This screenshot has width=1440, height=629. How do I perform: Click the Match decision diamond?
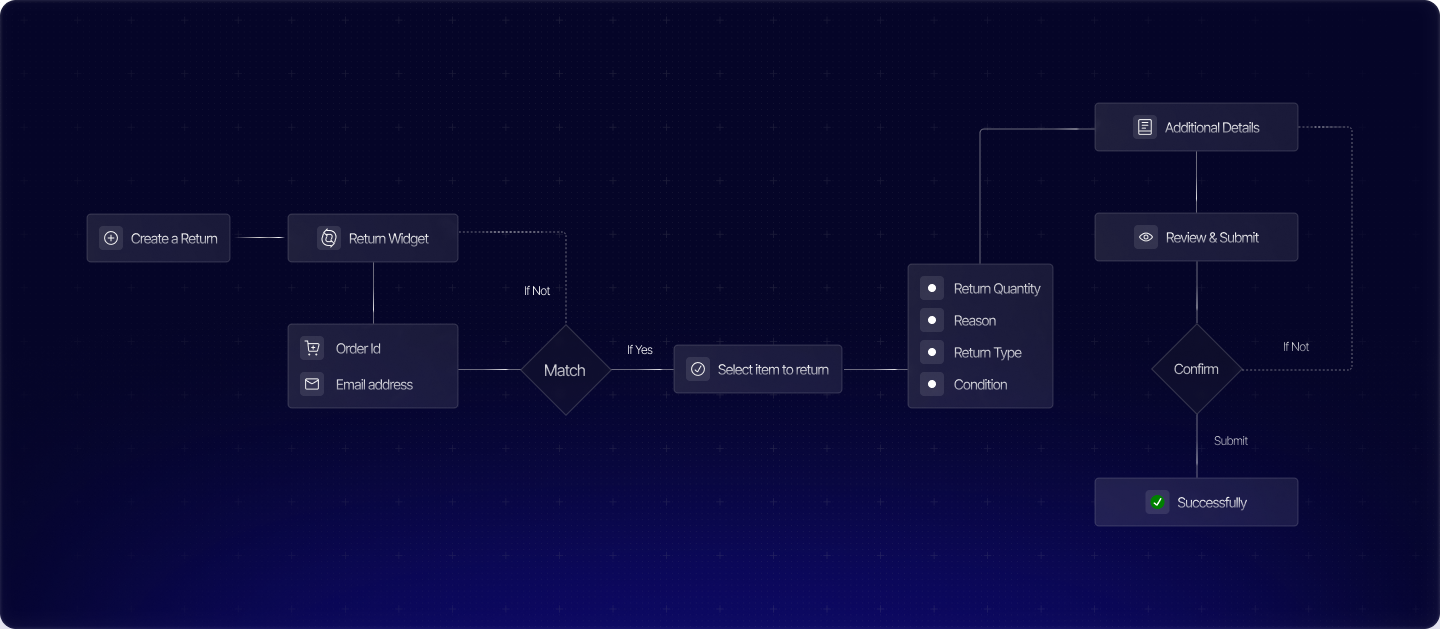click(x=565, y=370)
